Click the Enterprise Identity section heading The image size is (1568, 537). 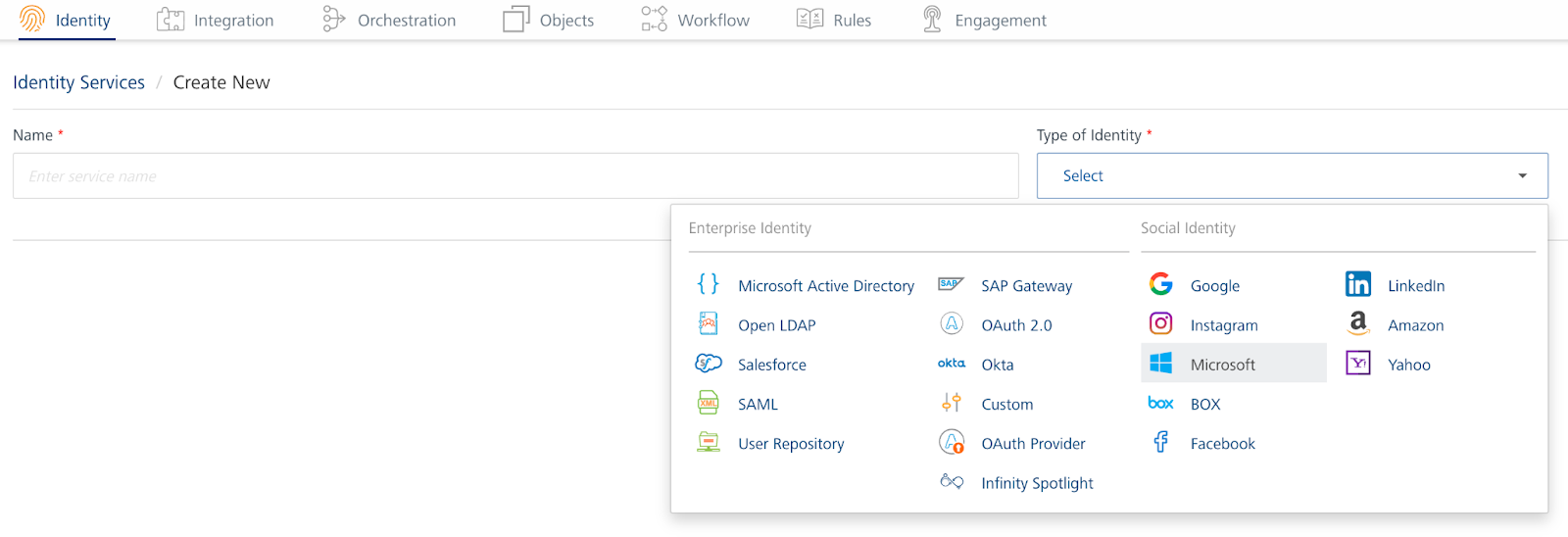coord(750,227)
